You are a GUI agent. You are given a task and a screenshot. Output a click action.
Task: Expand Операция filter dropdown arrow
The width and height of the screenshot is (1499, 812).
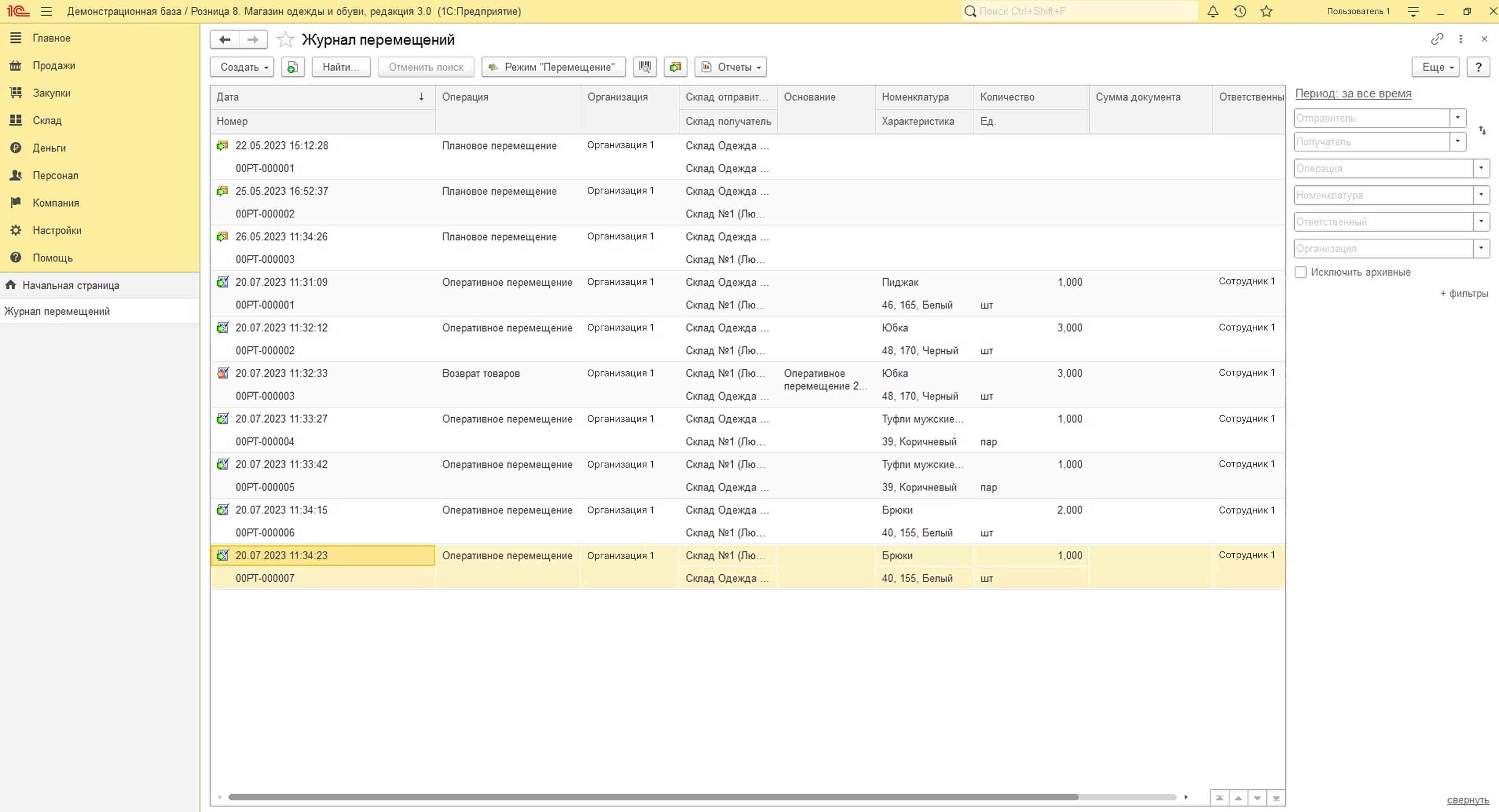point(1481,168)
